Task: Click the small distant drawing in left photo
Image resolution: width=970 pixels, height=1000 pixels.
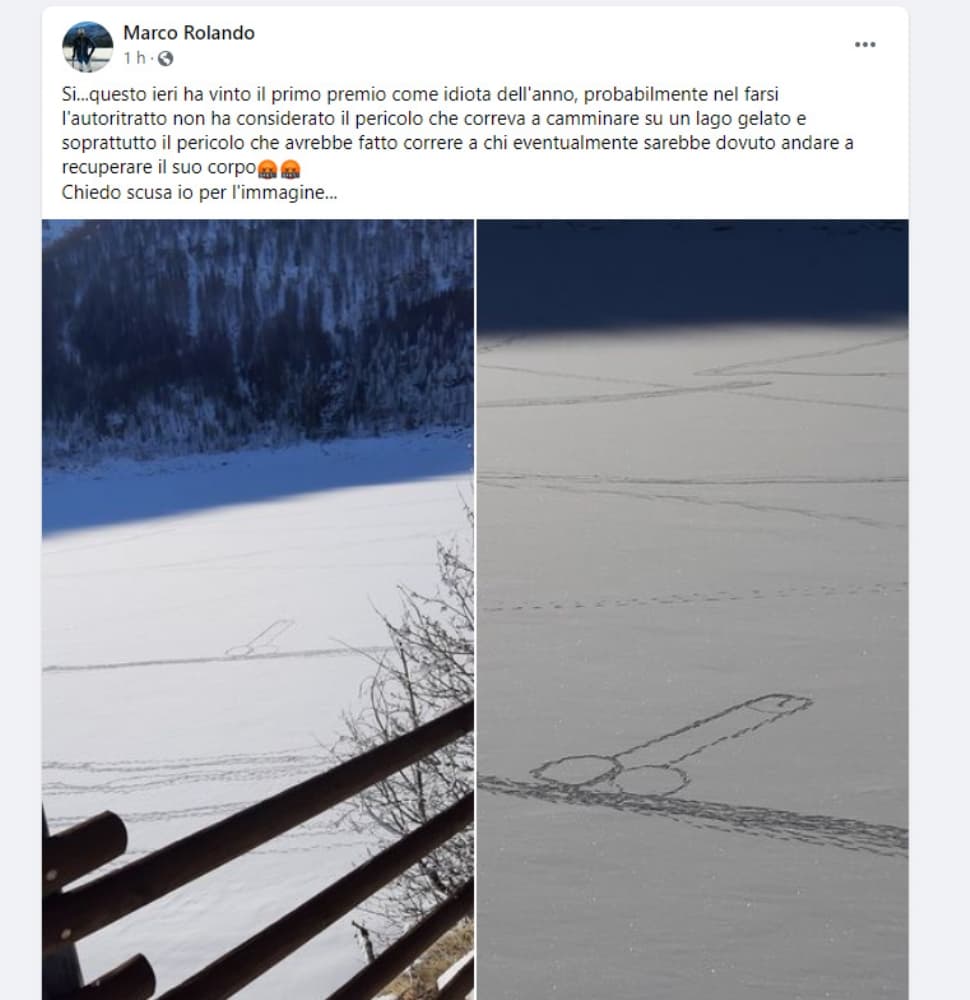Action: (x=260, y=640)
